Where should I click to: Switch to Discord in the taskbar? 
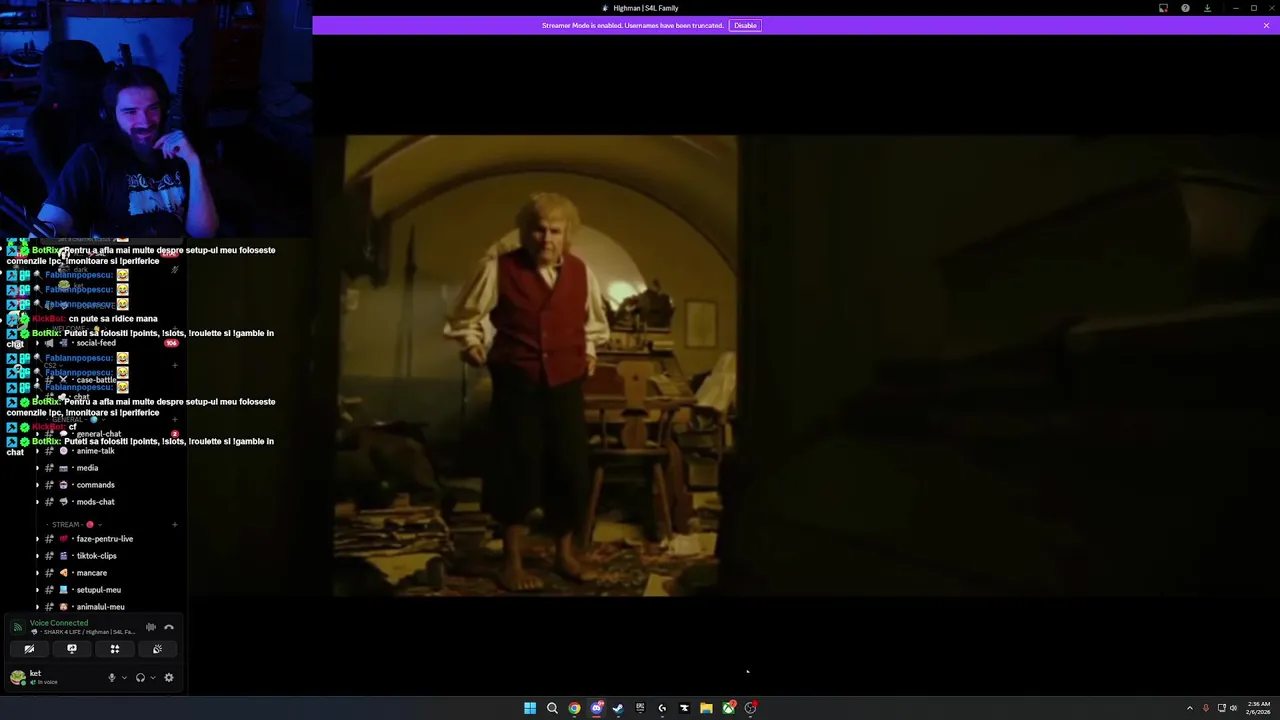coord(596,708)
